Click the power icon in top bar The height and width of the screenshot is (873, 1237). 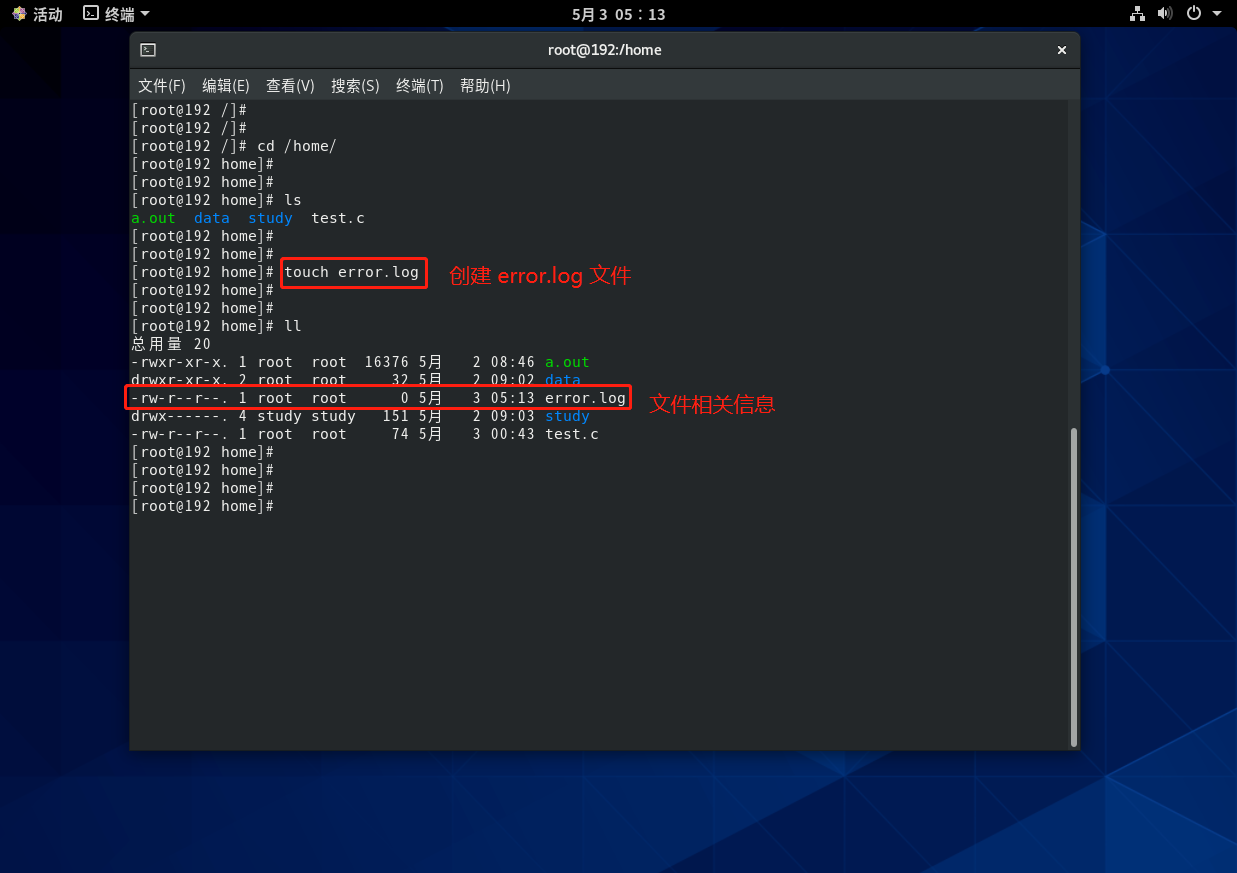click(1193, 14)
